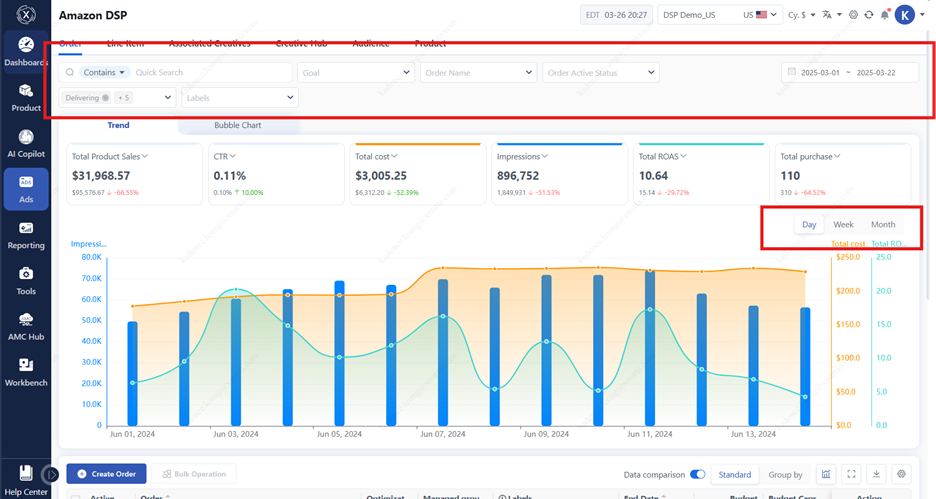Click the Standard view button
The height and width of the screenshot is (499, 936).
[734, 474]
